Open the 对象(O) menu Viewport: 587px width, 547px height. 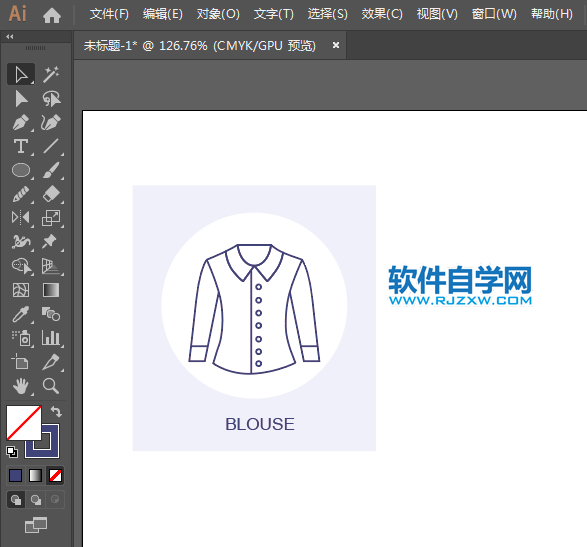(x=218, y=14)
